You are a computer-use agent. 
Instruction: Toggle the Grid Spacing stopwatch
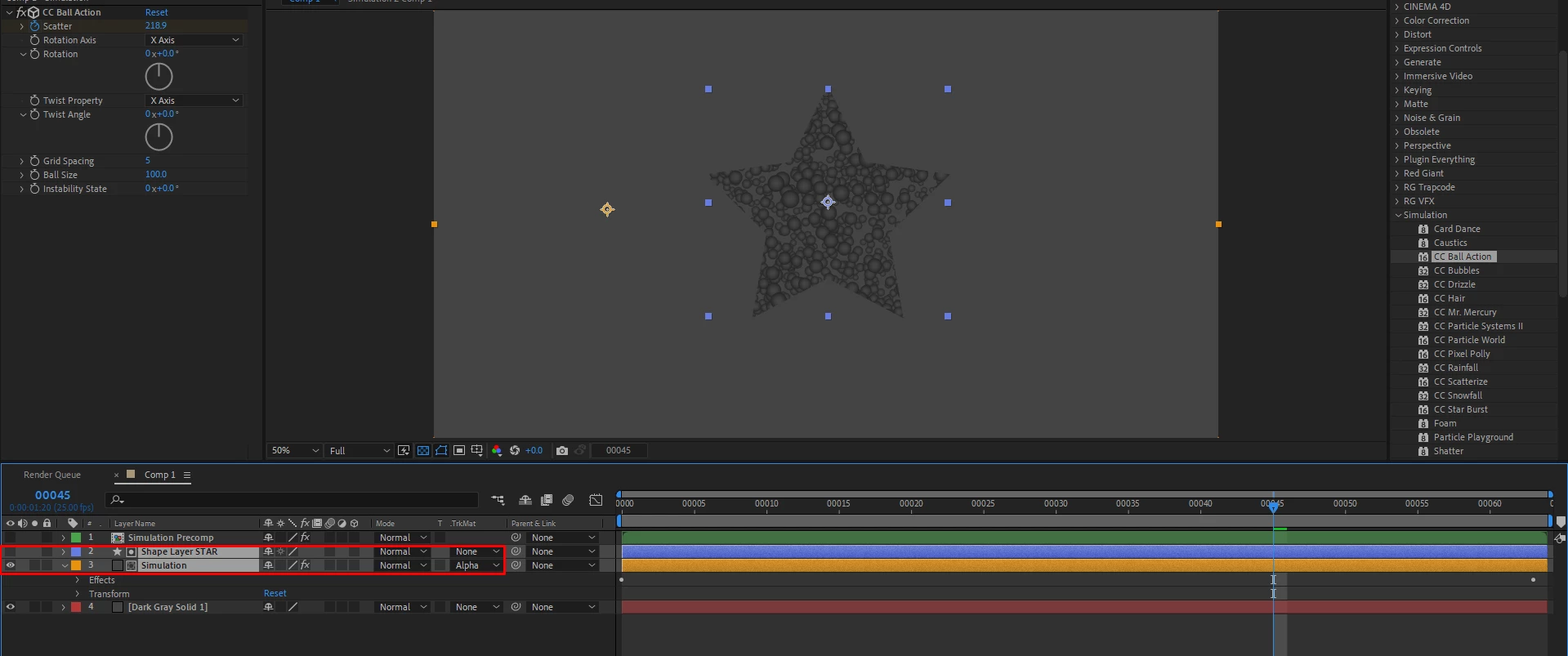[x=34, y=161]
